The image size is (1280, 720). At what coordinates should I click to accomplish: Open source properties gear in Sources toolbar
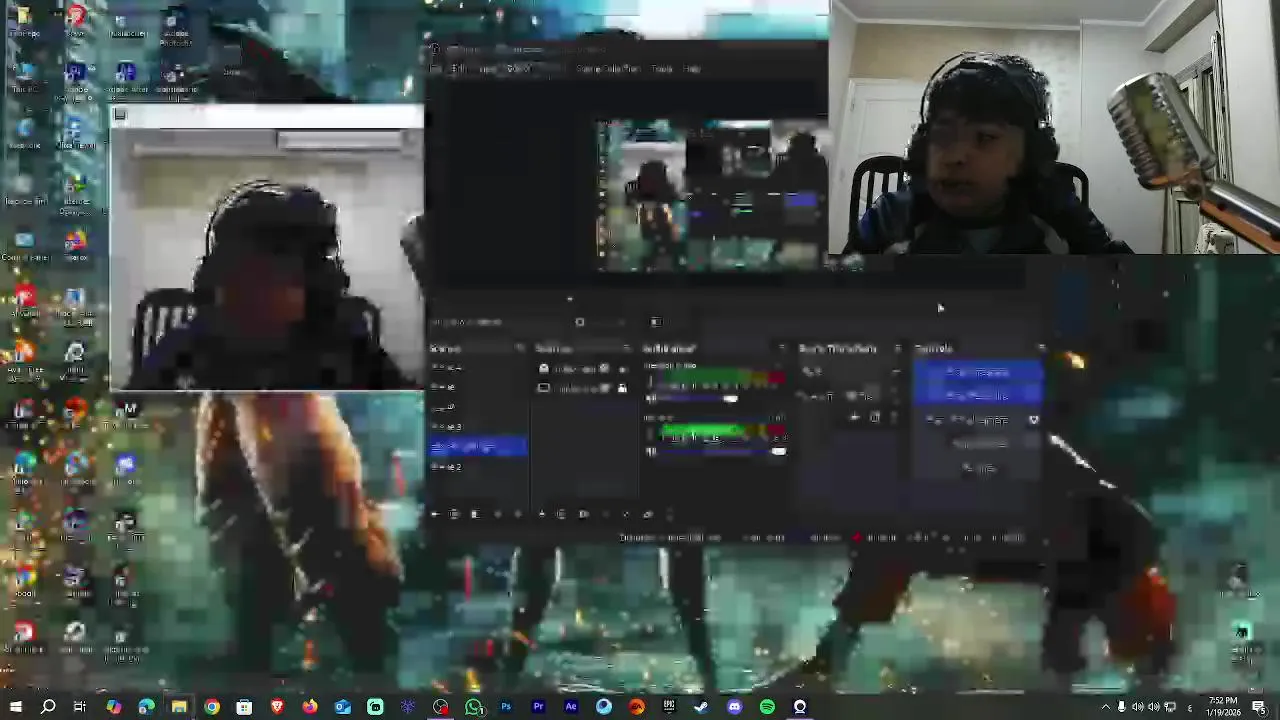583,514
